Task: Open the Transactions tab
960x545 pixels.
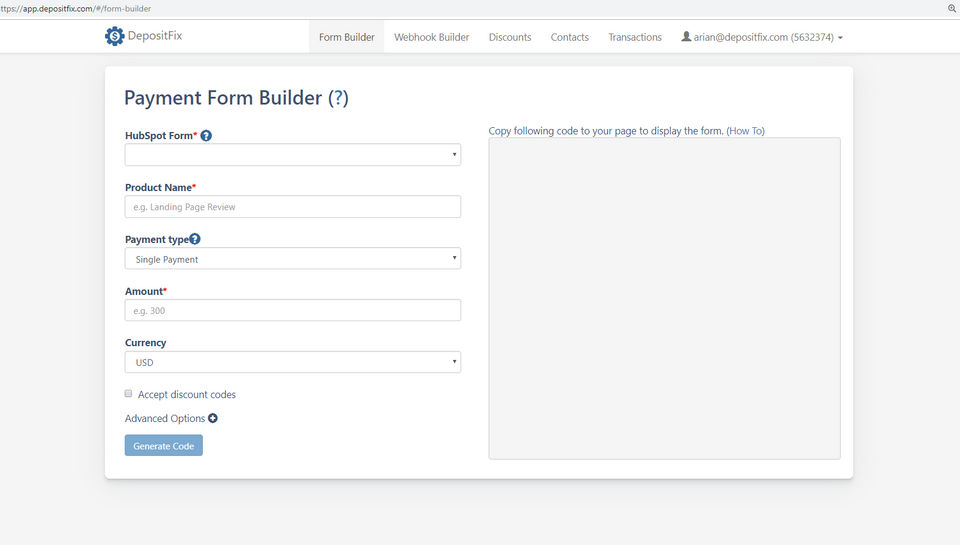Action: (x=635, y=37)
